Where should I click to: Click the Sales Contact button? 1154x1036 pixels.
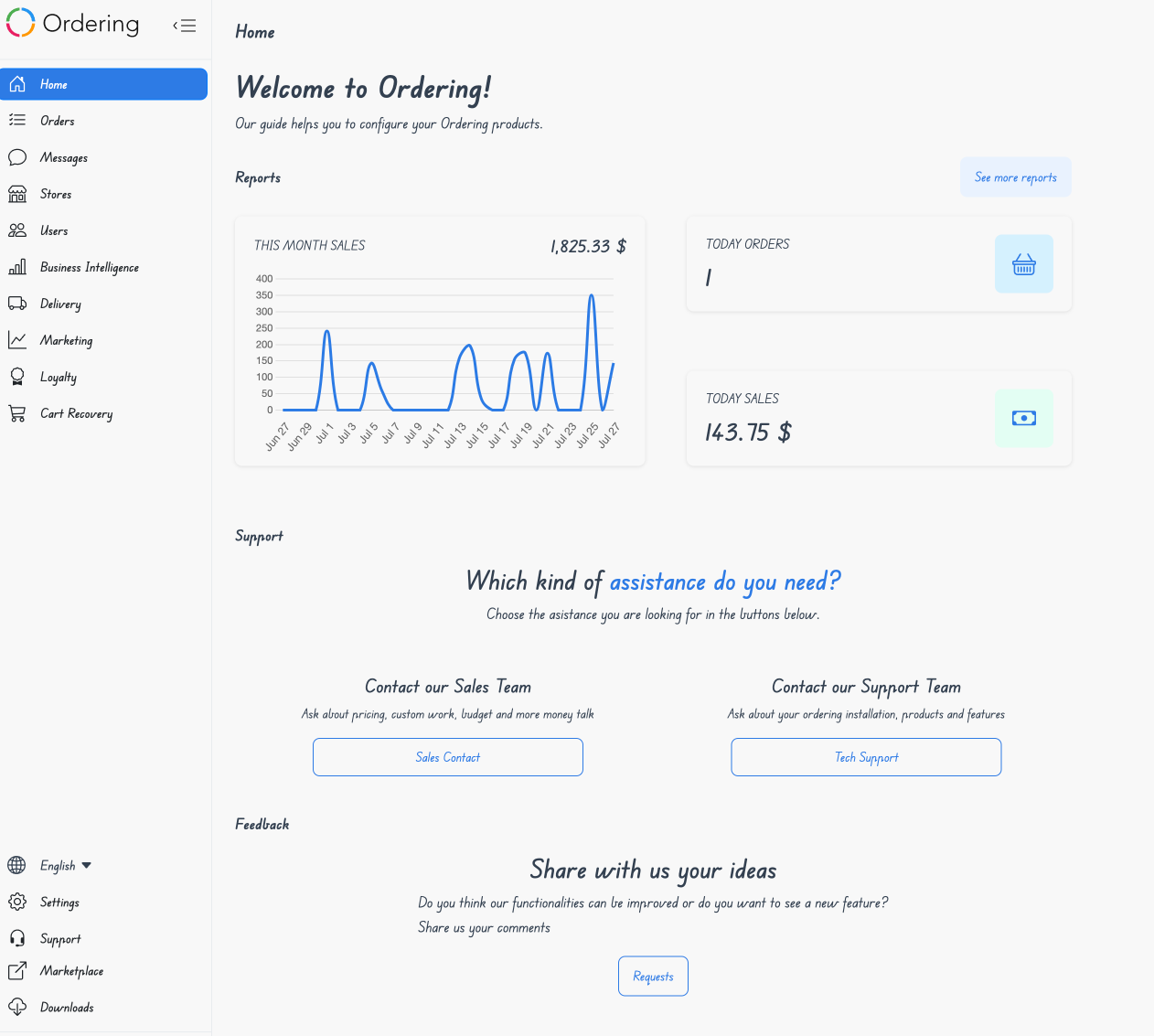point(448,757)
